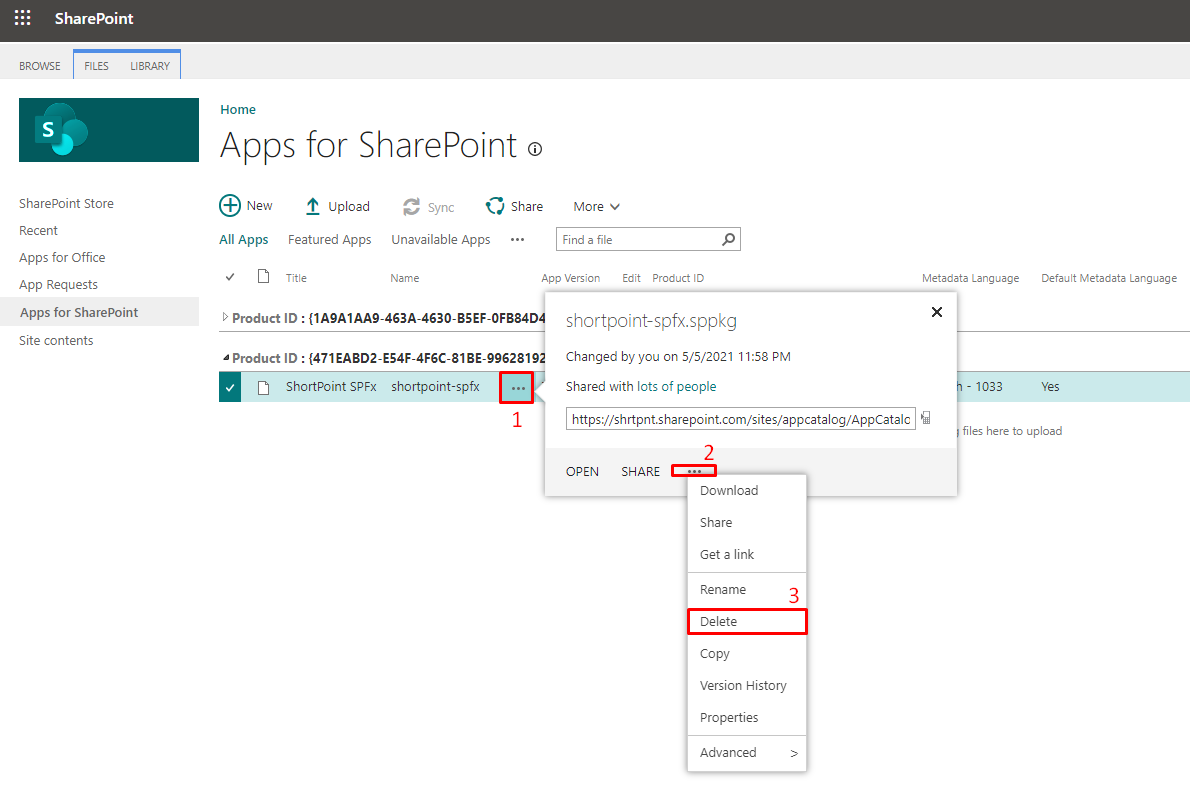The image size is (1190, 802).
Task: Open Apps for Office in sidebar
Action: (62, 258)
